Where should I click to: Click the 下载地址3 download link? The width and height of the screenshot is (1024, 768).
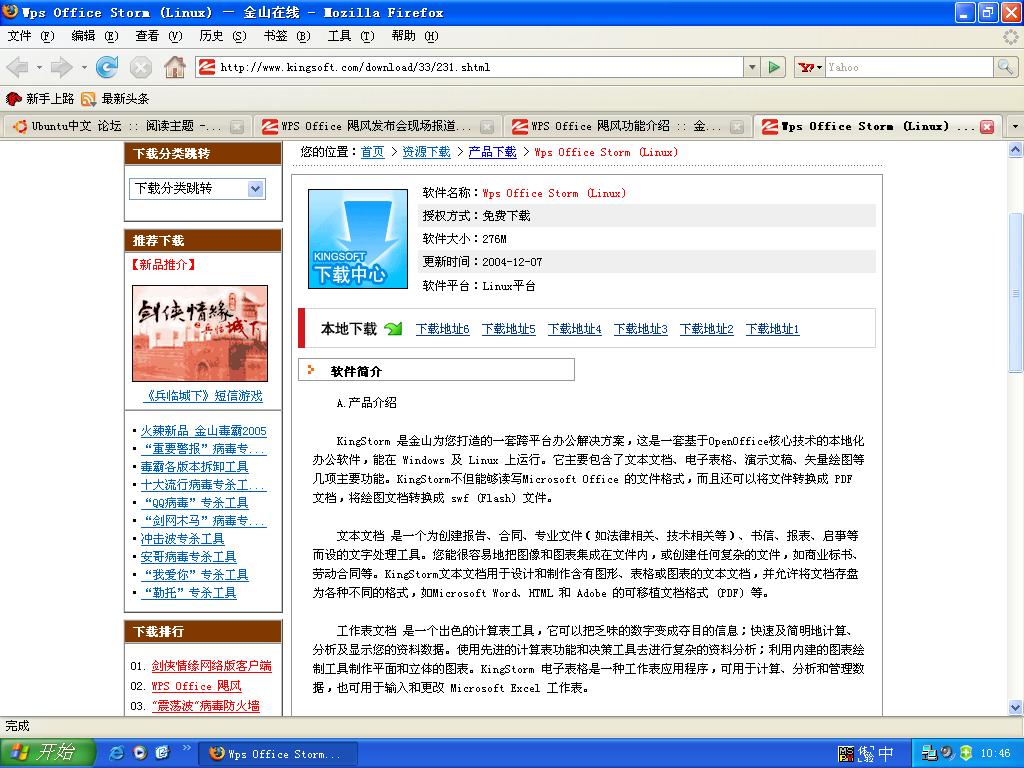641,329
